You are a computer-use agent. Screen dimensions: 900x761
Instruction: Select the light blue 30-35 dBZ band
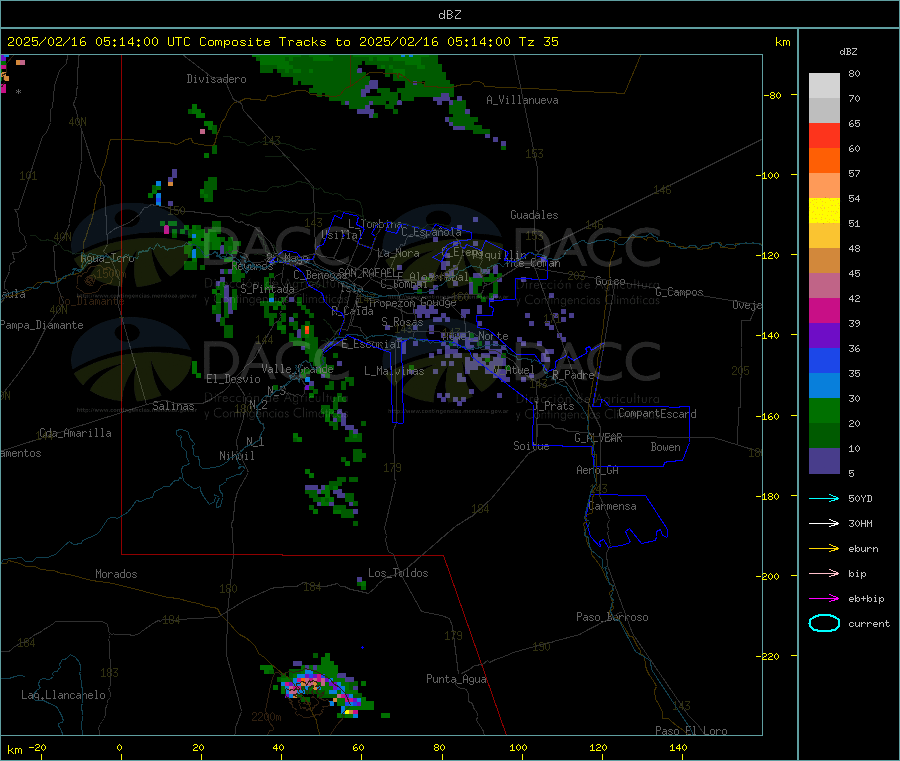point(824,386)
